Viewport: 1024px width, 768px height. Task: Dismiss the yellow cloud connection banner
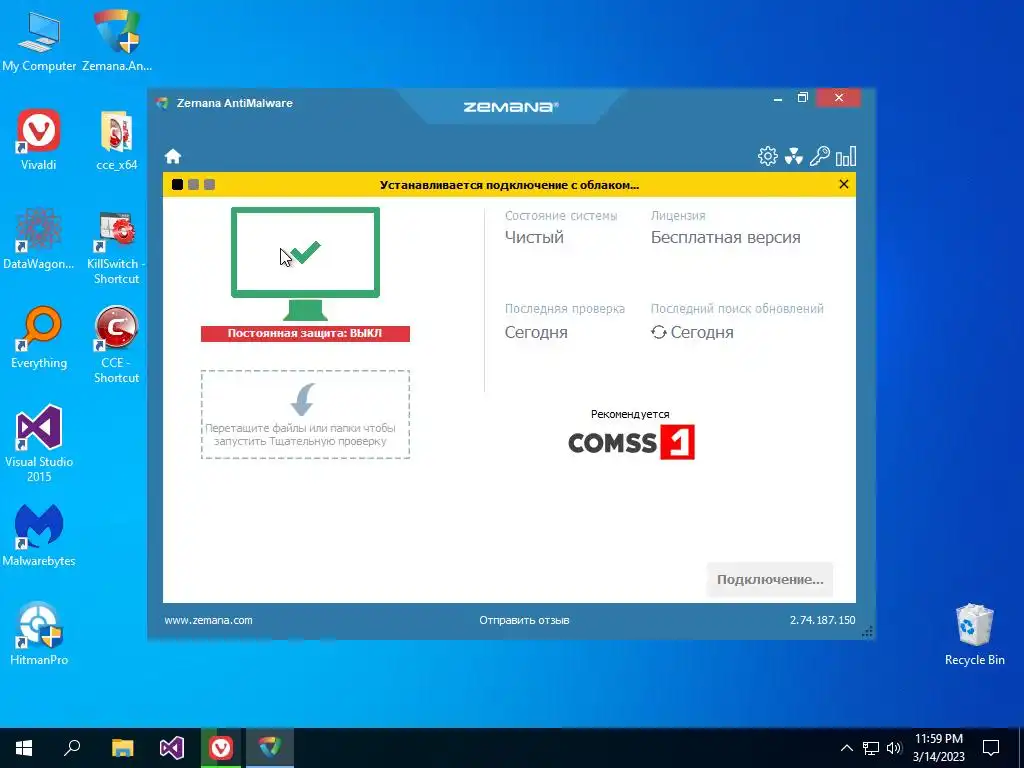843,184
